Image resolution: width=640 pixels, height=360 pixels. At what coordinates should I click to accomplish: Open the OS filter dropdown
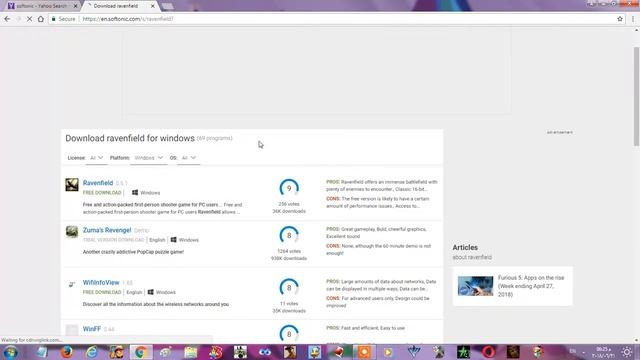[x=189, y=158]
